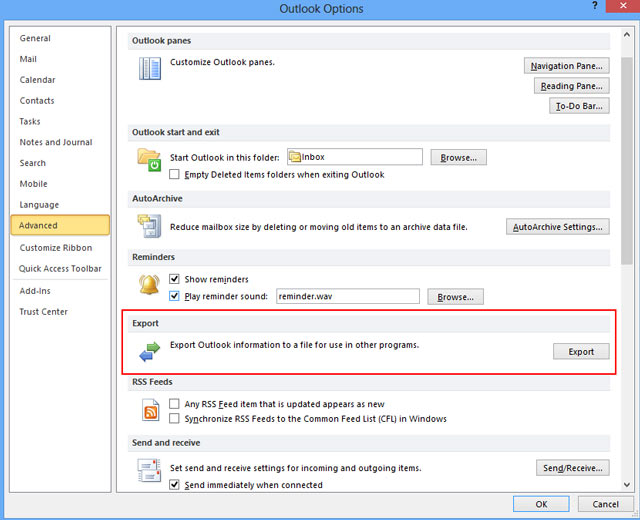Image resolution: width=640 pixels, height=520 pixels.
Task: Click the scrollbar down arrow
Action: (627, 485)
